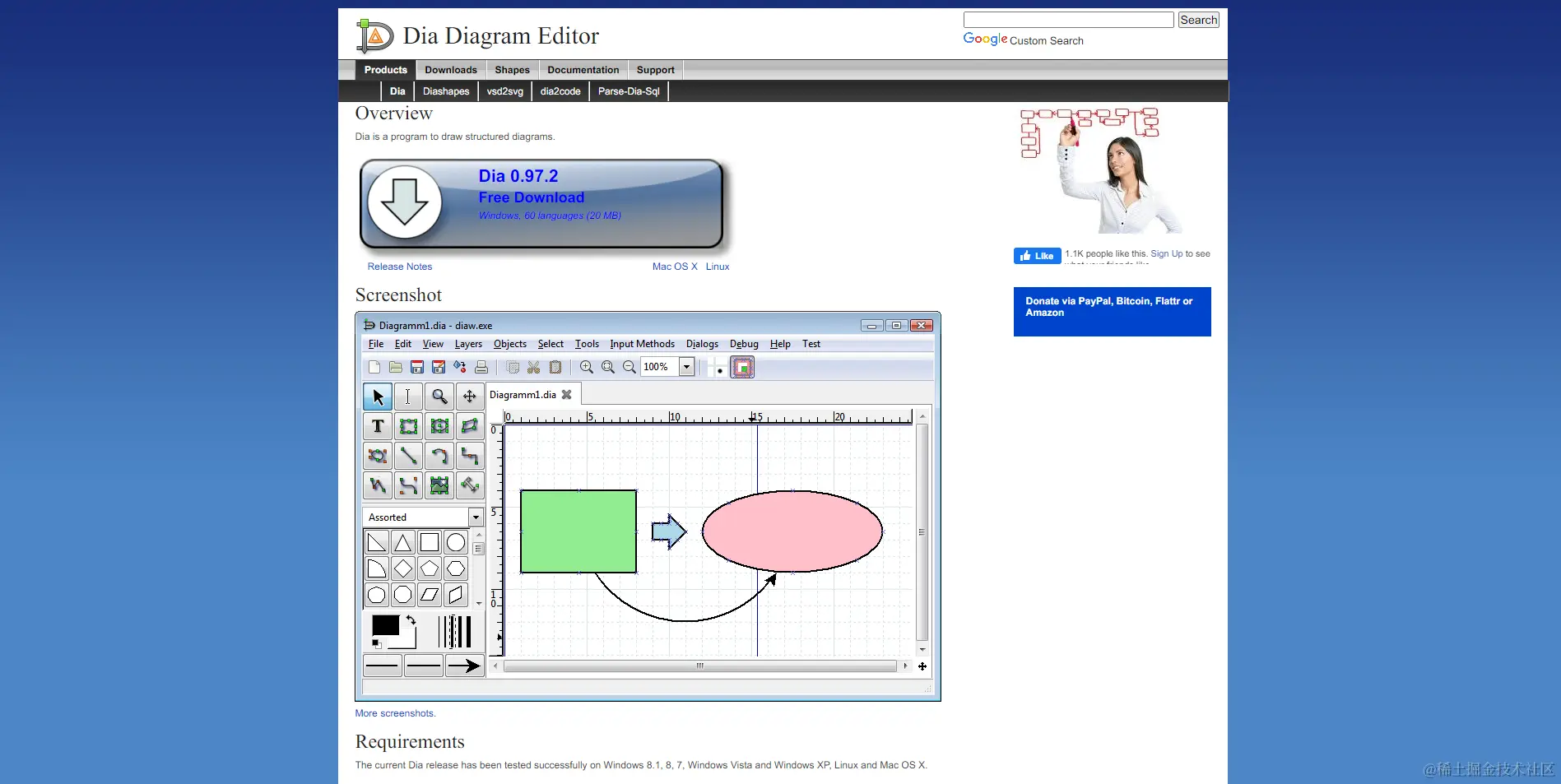Click the line width selector bars
This screenshot has height=784, width=1561.
pyautogui.click(x=454, y=632)
